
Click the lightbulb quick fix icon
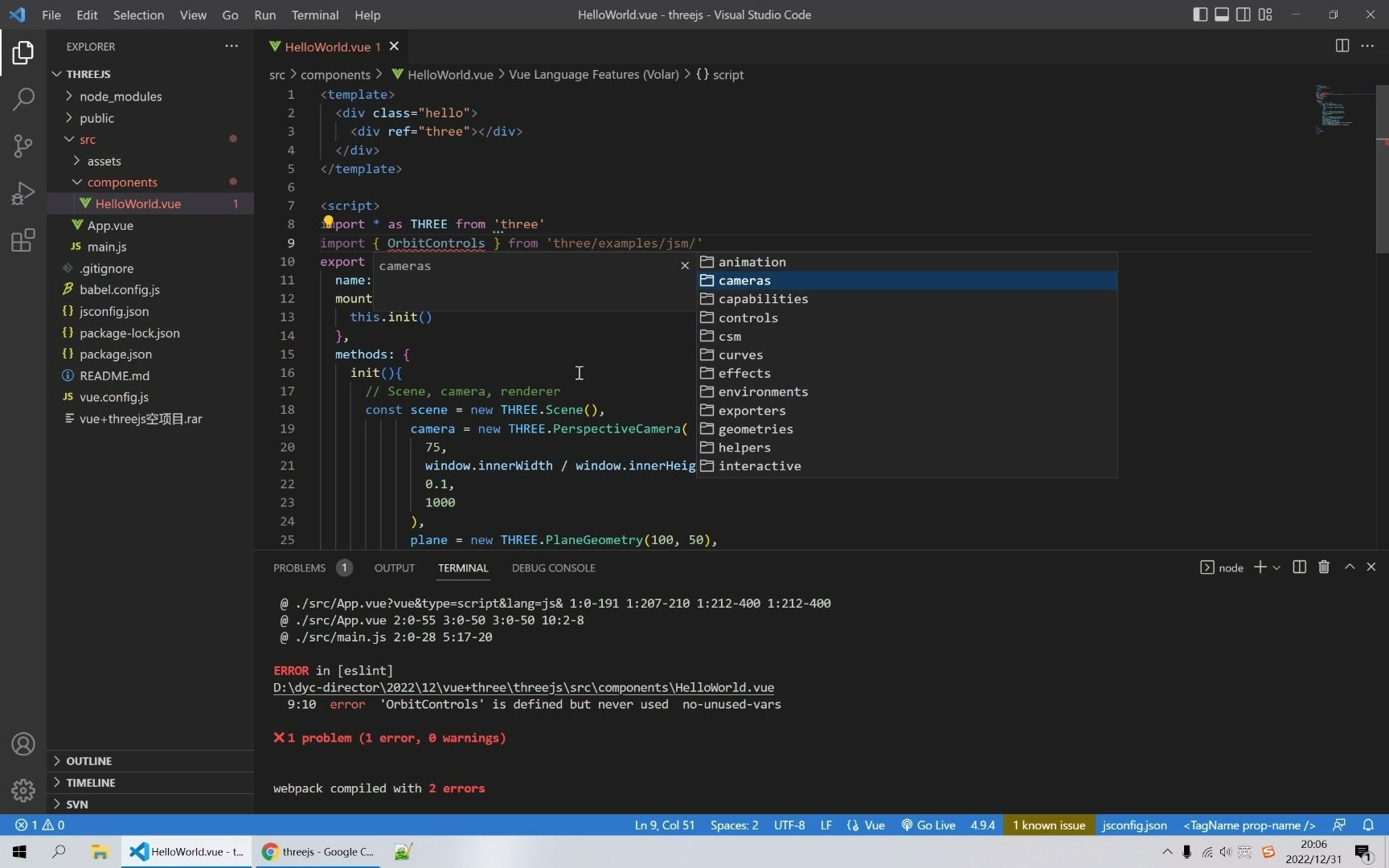tap(328, 221)
